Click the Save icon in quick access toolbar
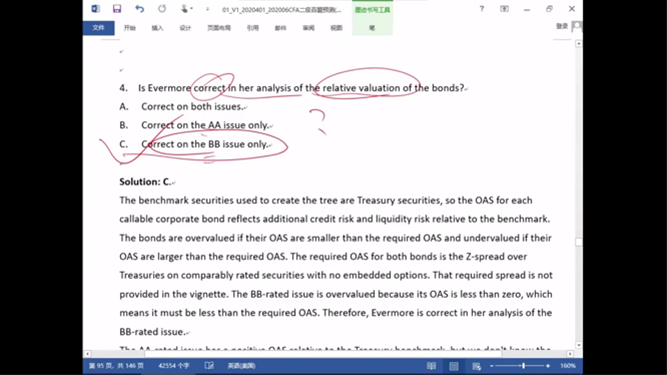 (117, 9)
